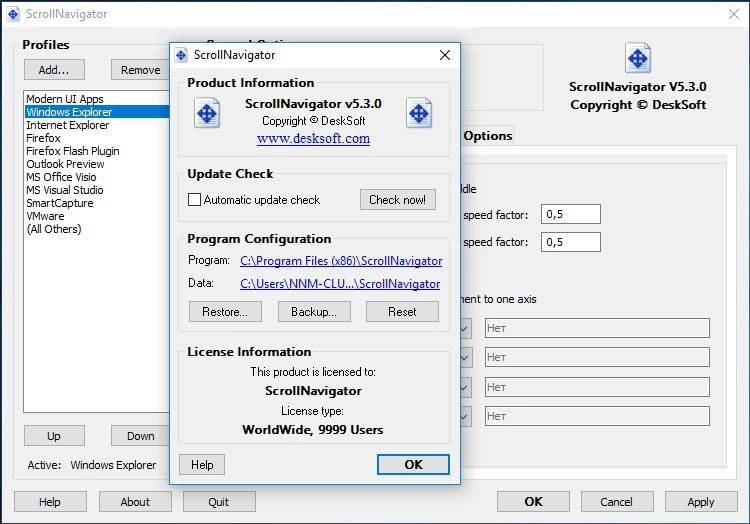Open dropdown beside fourth Нет field
This screenshot has height=524, width=750.
[x=466, y=416]
